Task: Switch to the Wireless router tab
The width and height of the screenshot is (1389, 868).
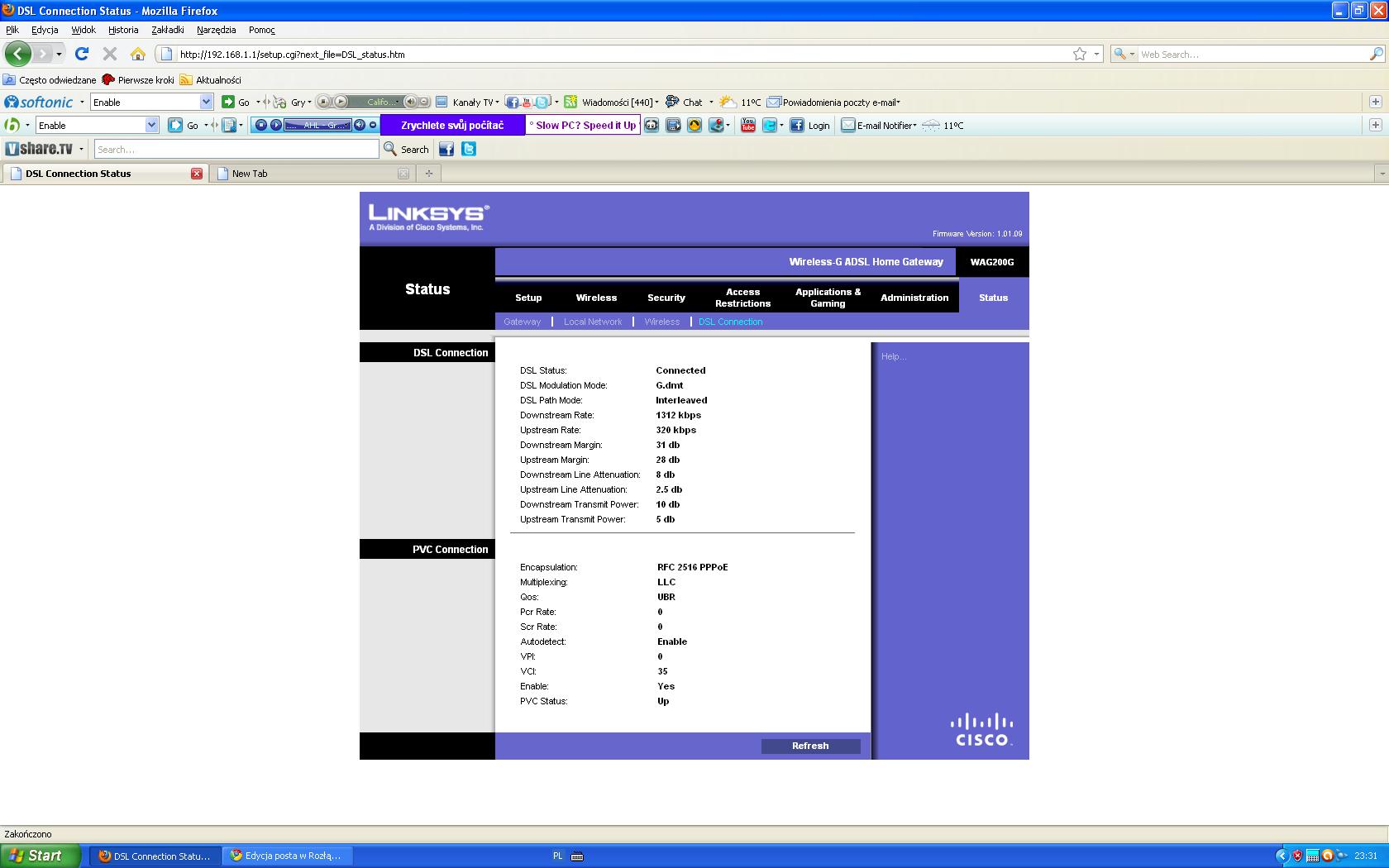Action: click(x=595, y=298)
